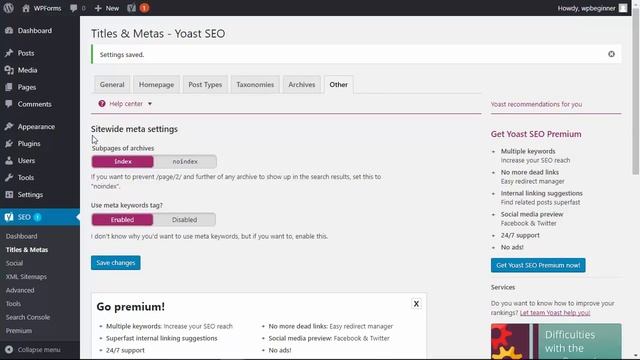Click the page vertical scrollbar
Viewport: 640px width, 360px height.
636,93
